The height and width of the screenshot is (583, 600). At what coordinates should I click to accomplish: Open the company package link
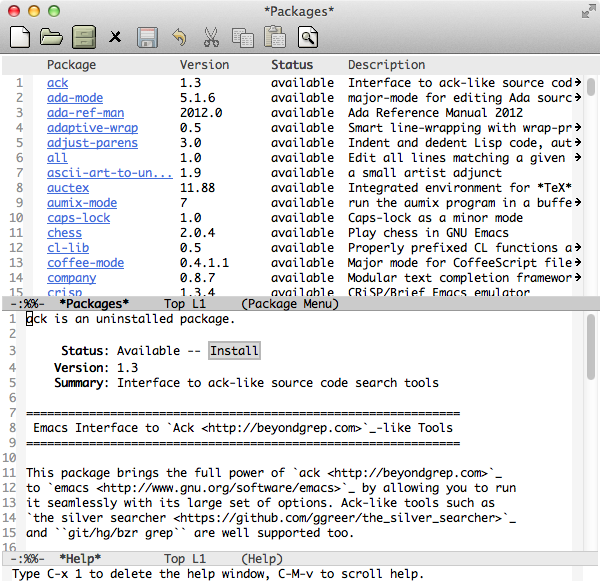click(72, 278)
